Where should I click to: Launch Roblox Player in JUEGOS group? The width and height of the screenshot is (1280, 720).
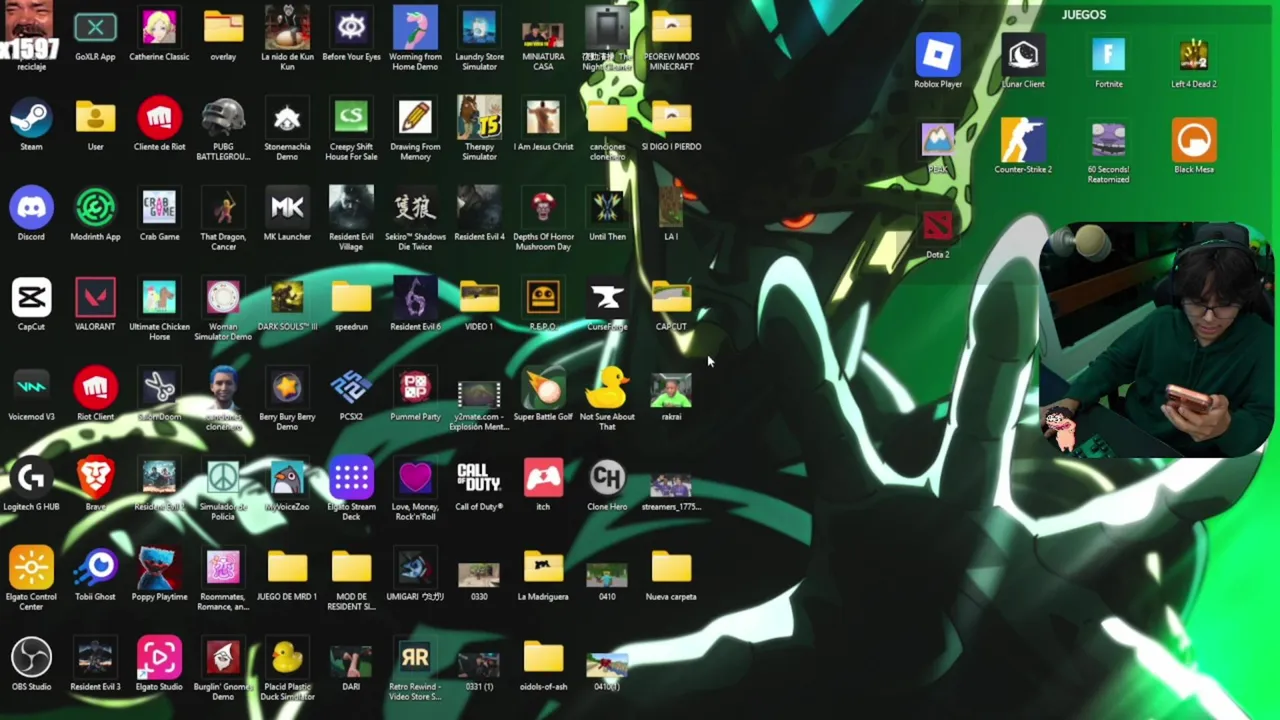(938, 56)
